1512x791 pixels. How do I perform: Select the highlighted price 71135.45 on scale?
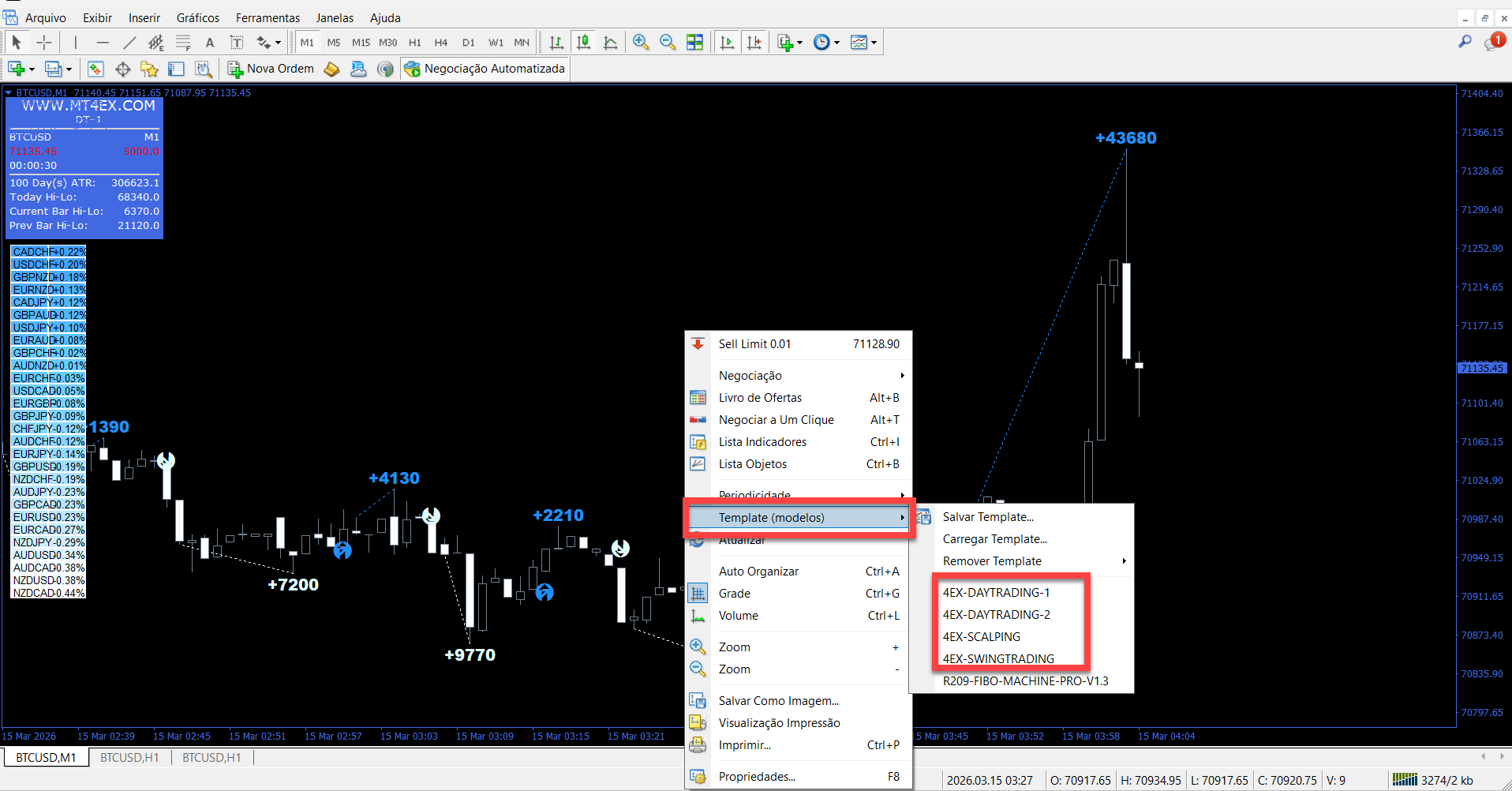(x=1482, y=368)
